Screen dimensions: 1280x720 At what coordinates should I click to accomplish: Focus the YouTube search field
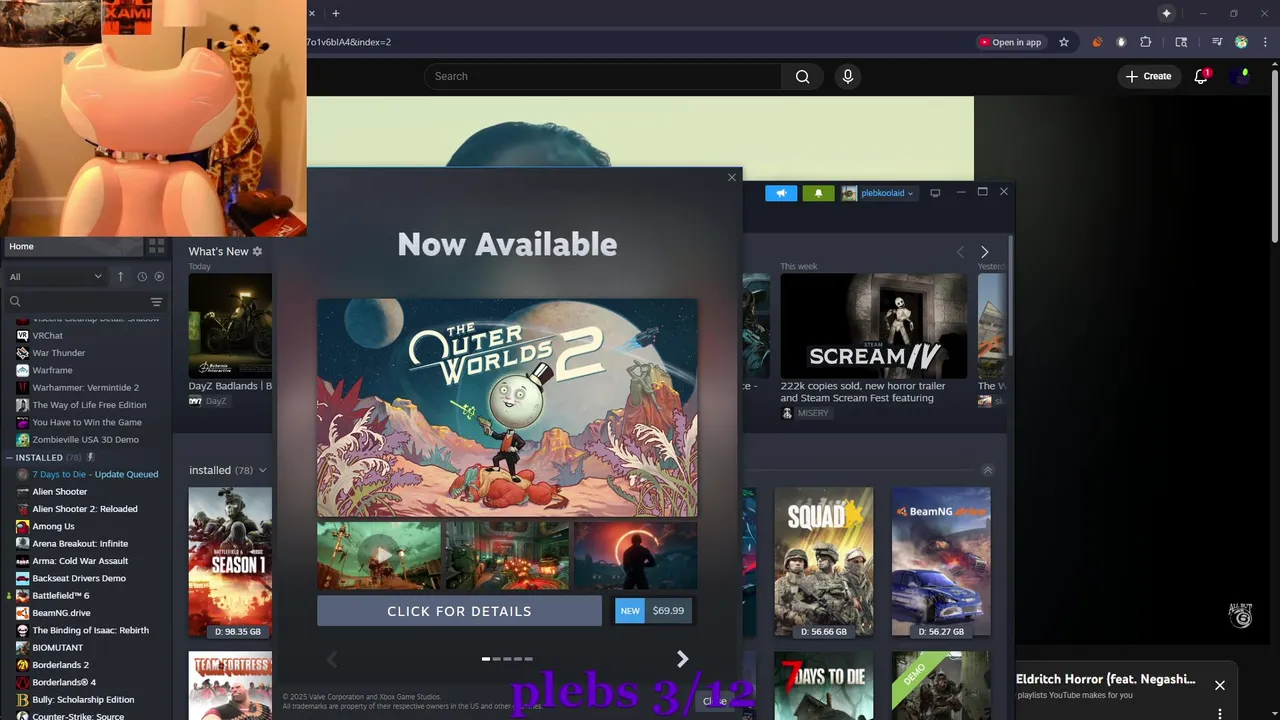[603, 77]
